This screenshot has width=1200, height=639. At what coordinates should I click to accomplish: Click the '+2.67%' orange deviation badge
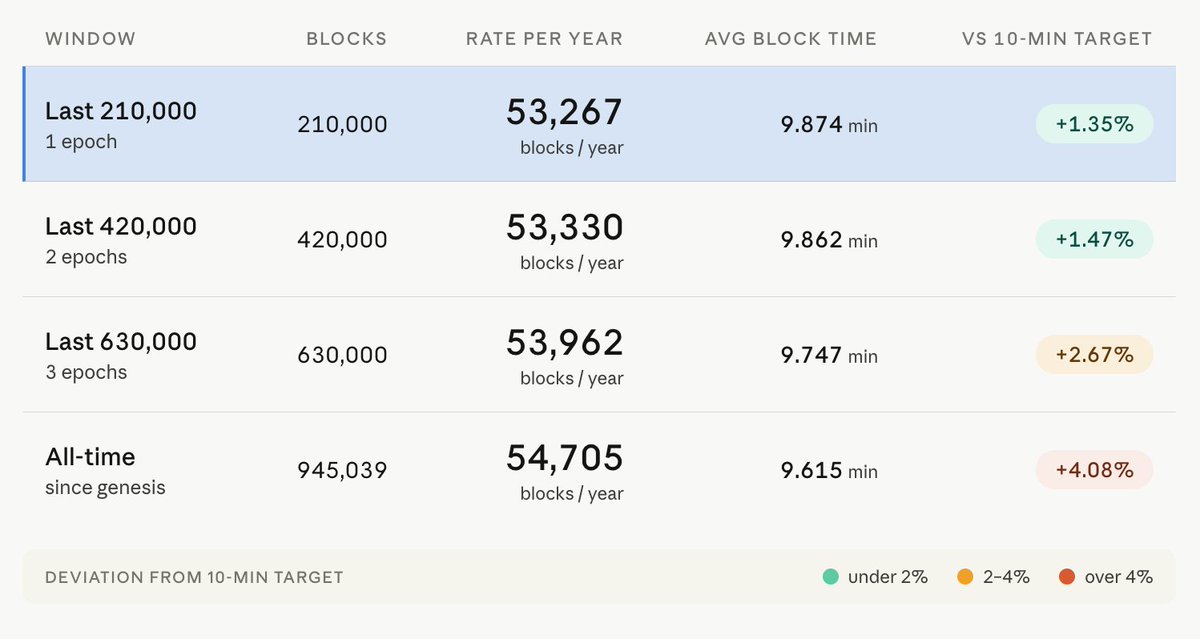click(x=1094, y=355)
